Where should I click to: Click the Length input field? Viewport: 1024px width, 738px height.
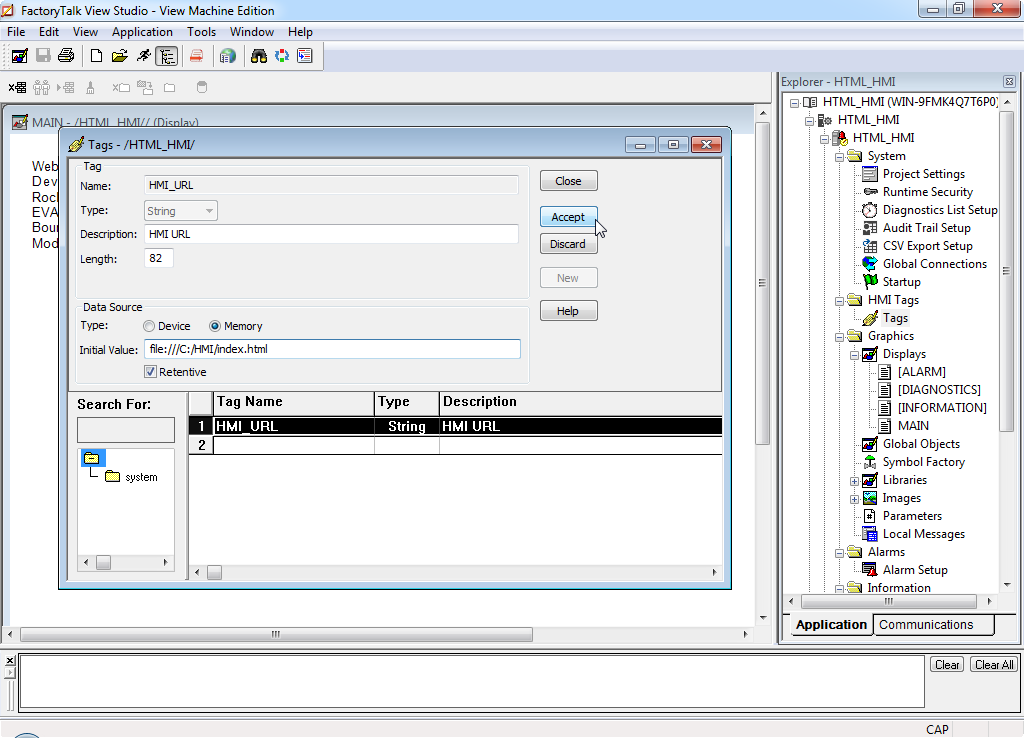point(159,258)
